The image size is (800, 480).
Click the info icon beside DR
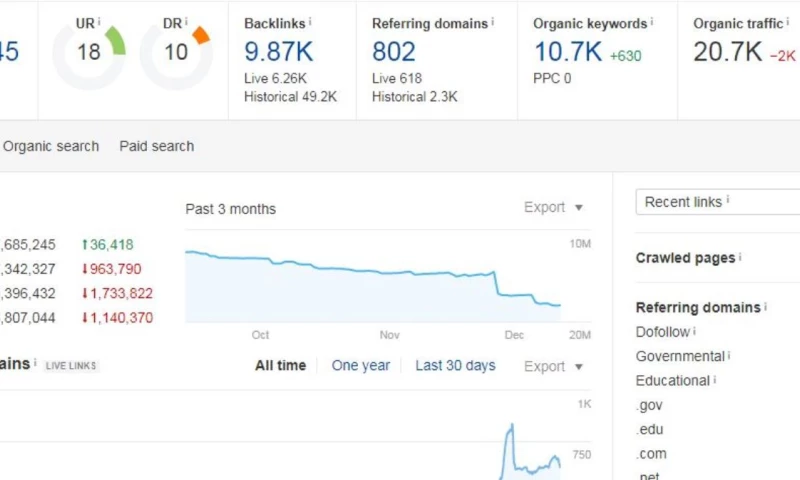[x=186, y=22]
